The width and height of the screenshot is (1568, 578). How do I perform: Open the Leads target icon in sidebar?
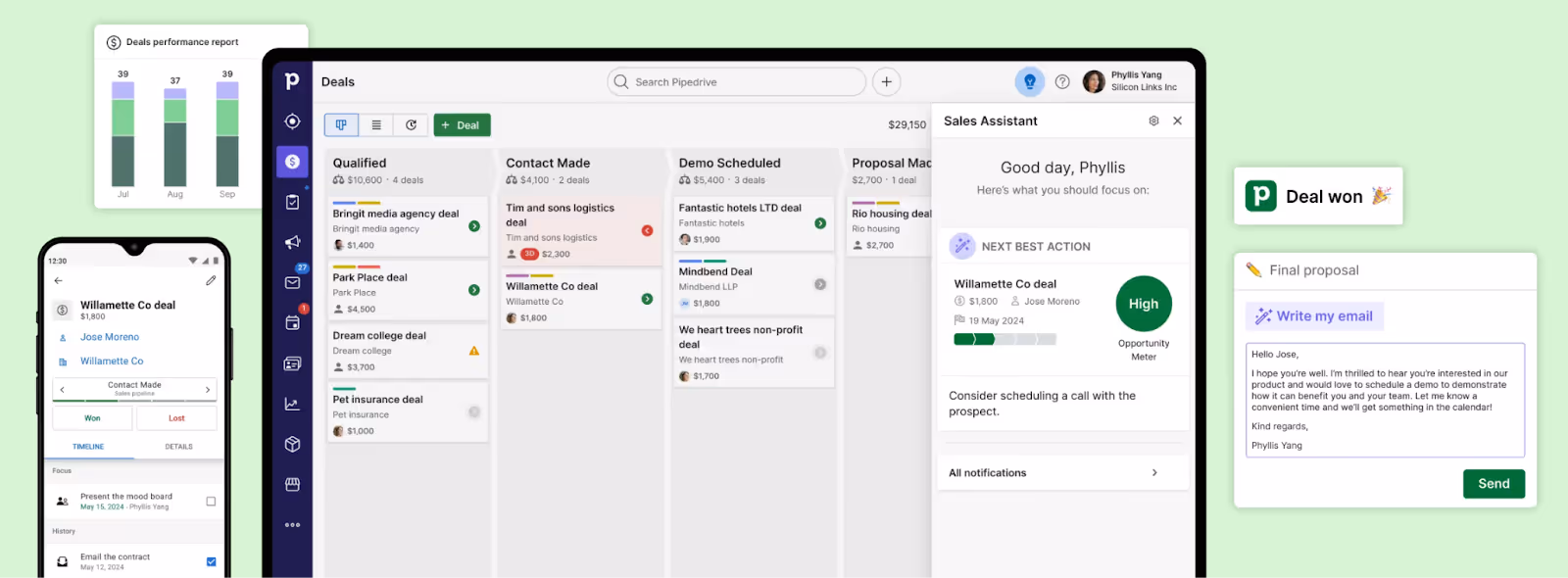[x=292, y=121]
